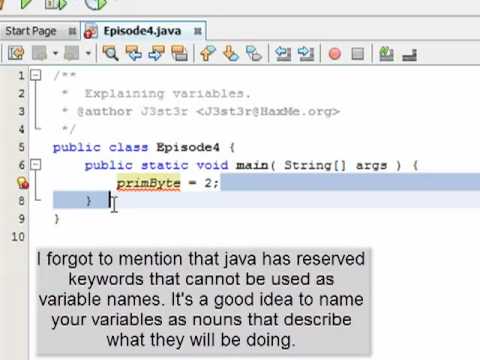Toggle a bookmark on the current line
The image size is (480, 360).
point(254,53)
